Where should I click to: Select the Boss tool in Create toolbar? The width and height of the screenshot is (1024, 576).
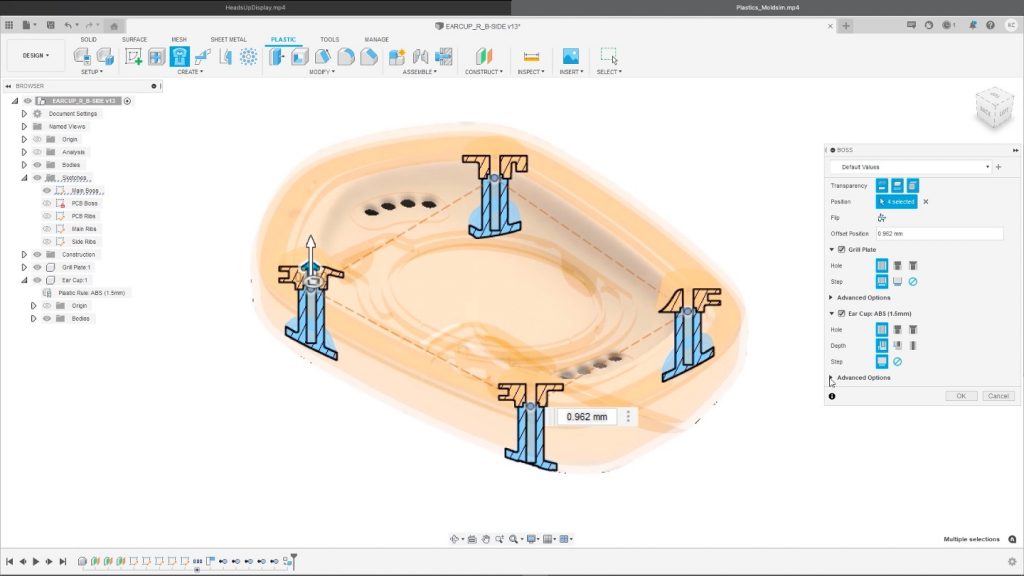tap(180, 57)
